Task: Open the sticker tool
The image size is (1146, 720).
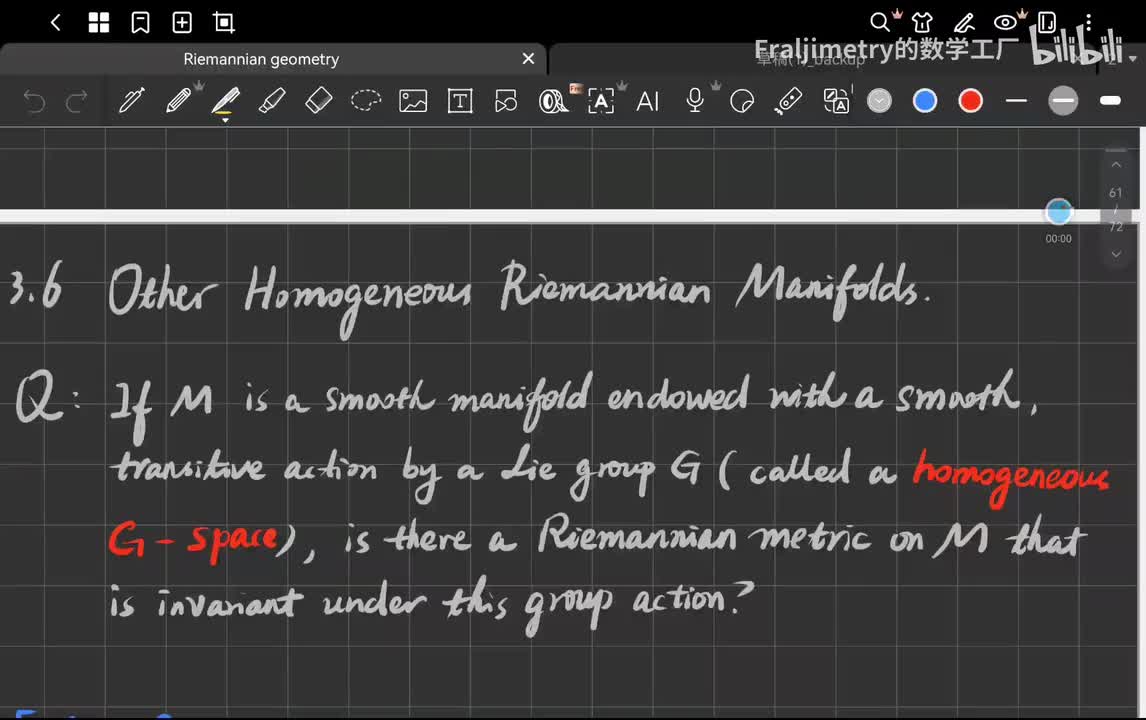Action: pos(742,101)
